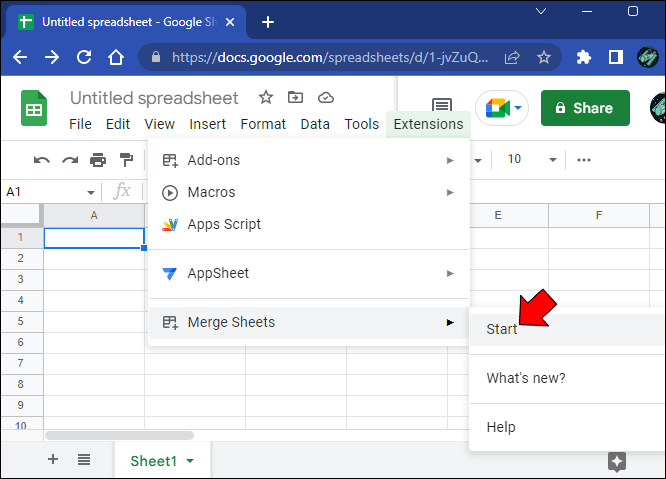Click the Move to folder icon
Image resolution: width=666 pixels, height=479 pixels.
point(295,97)
